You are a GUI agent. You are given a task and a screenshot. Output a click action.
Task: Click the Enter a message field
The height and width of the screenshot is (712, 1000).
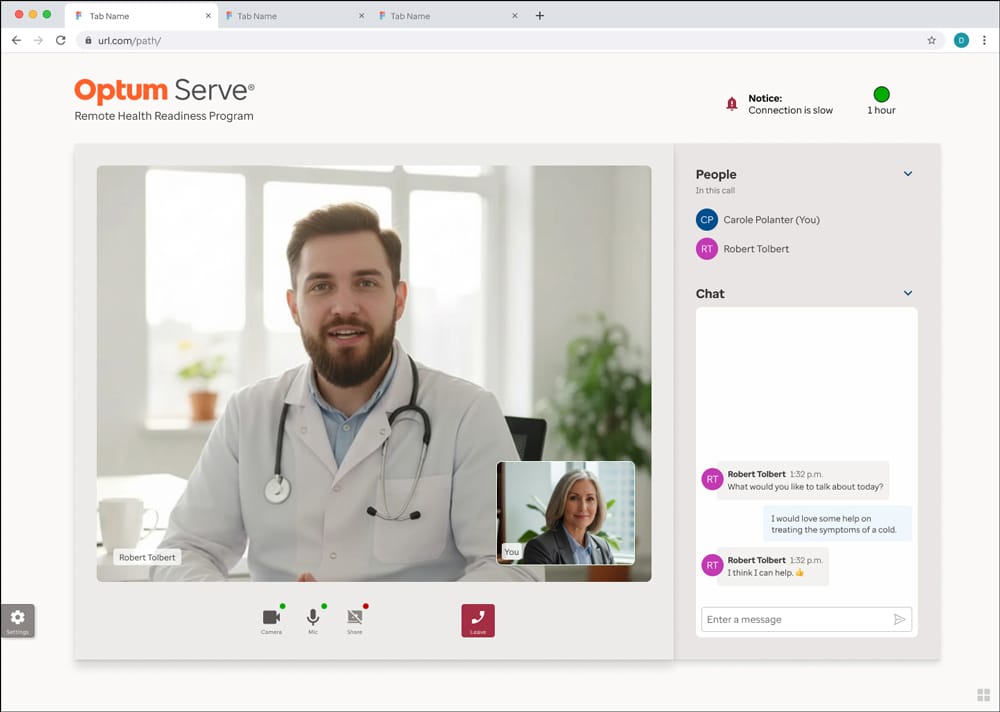795,620
